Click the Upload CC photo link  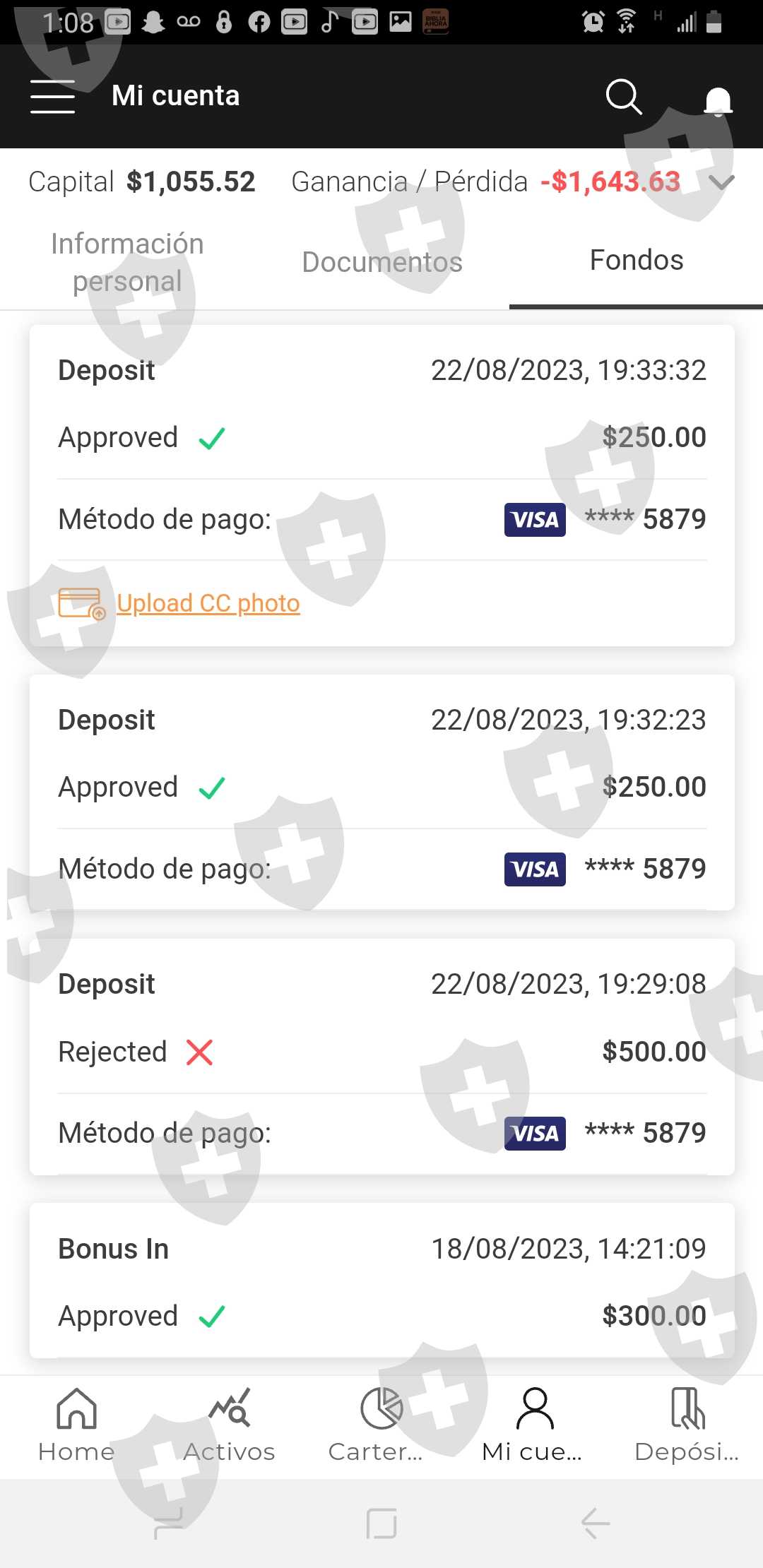coord(208,603)
